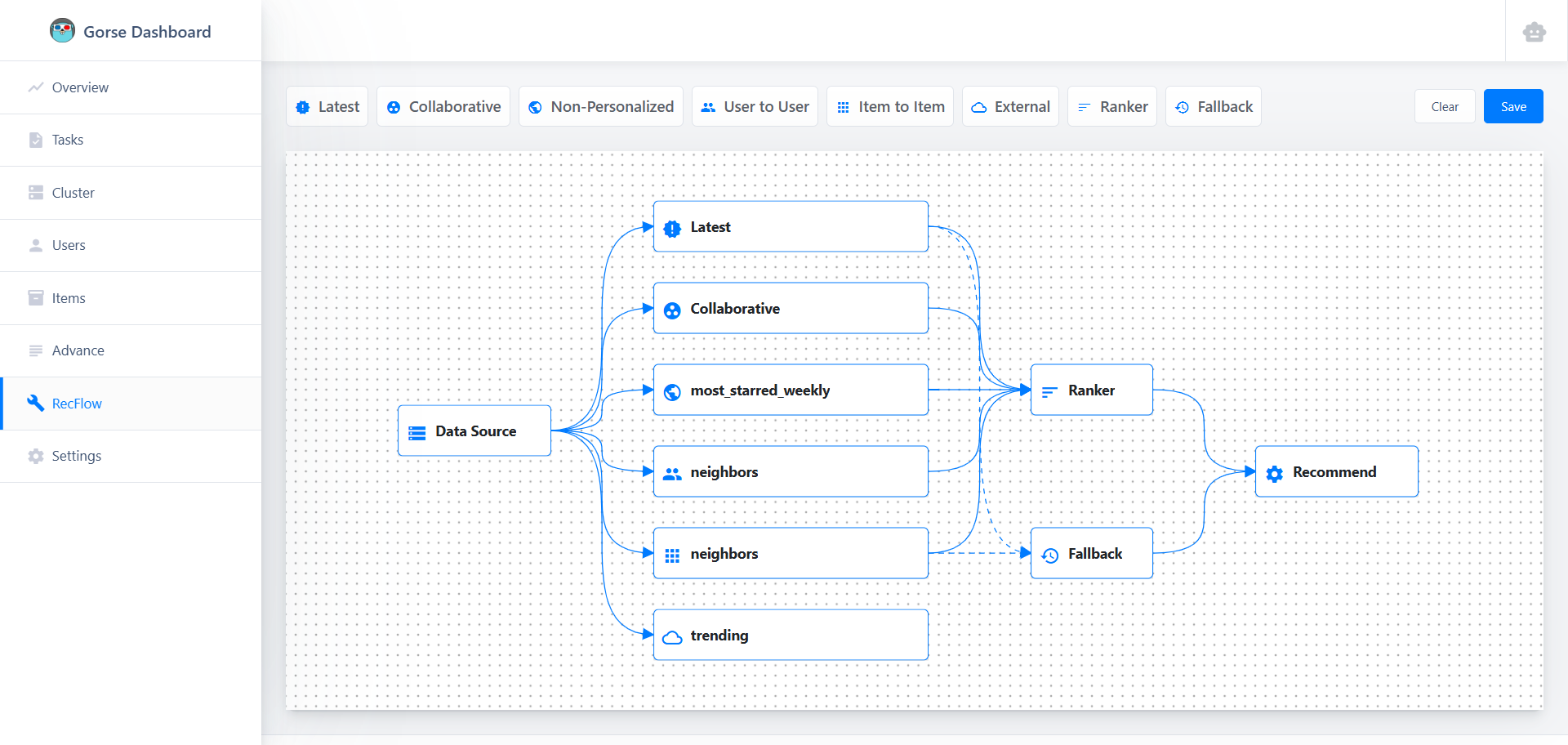1568x745 pixels.
Task: Click the cloud icon on trending node
Action: coord(672,637)
